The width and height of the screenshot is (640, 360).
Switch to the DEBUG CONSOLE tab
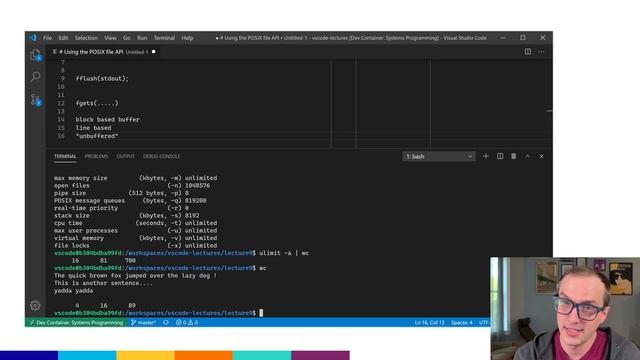(161, 156)
